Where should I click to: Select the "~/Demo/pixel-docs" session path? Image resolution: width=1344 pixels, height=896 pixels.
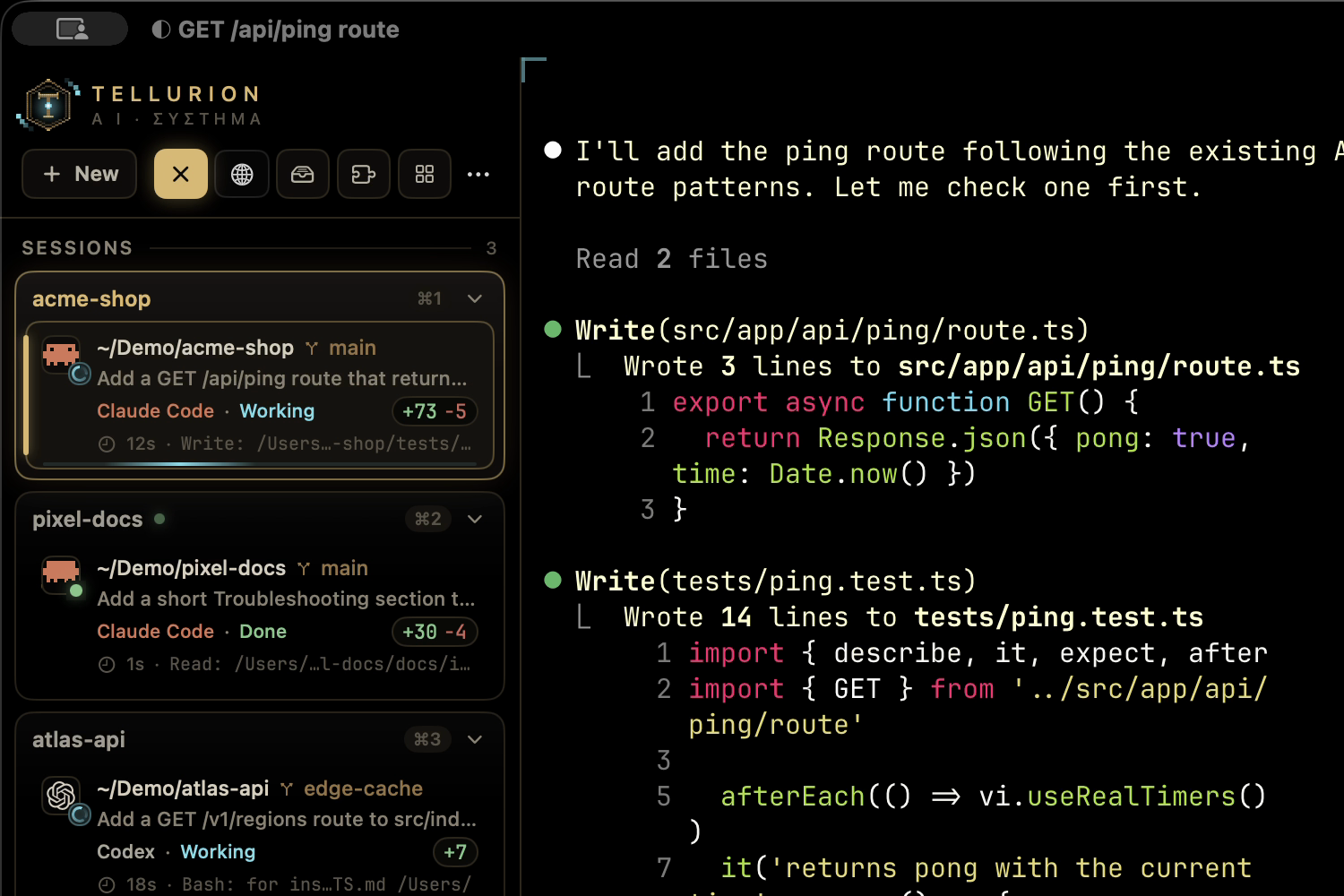pos(192,568)
